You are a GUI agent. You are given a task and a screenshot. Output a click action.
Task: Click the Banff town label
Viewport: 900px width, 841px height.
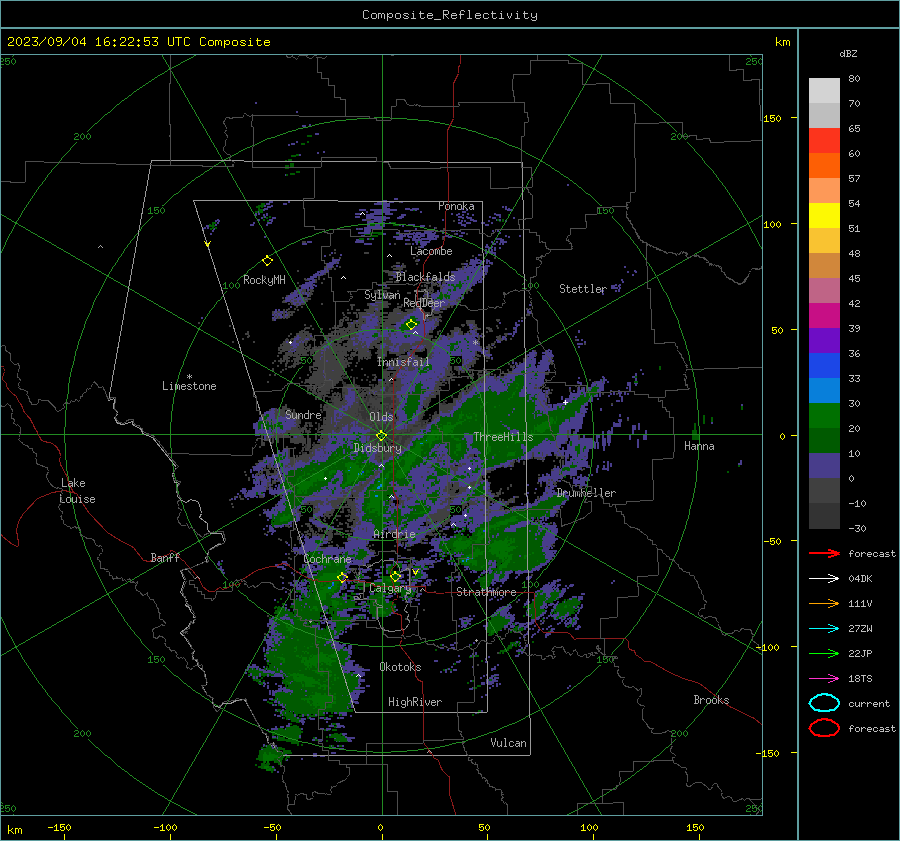[165, 558]
